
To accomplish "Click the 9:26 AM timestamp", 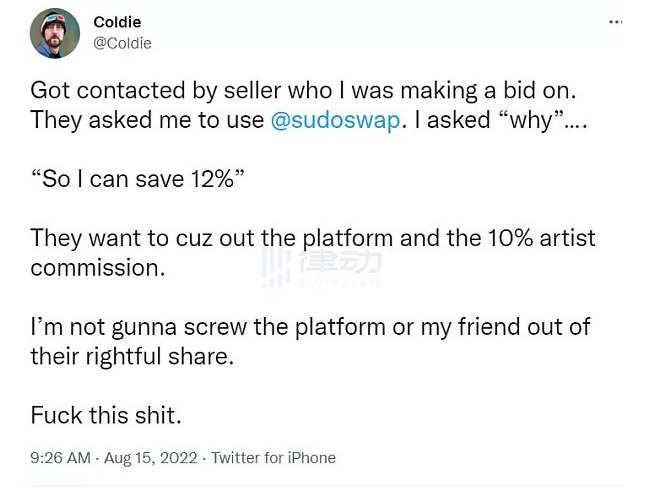I will click(60, 458).
